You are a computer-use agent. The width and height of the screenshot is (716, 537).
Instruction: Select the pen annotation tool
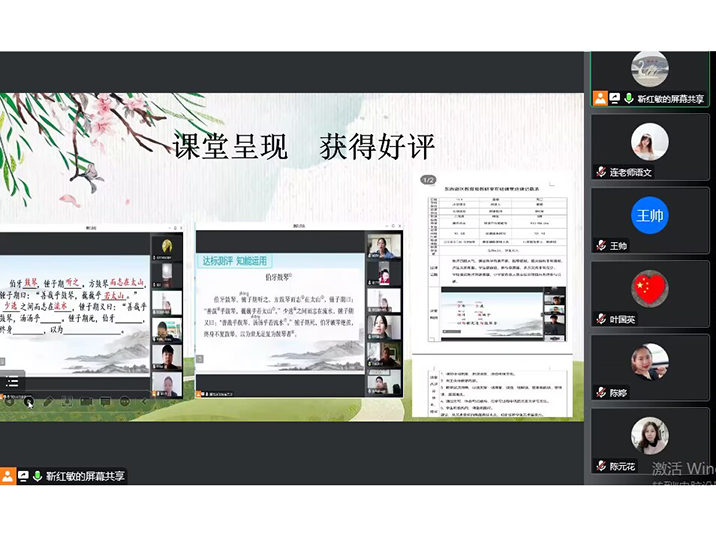click(x=48, y=402)
